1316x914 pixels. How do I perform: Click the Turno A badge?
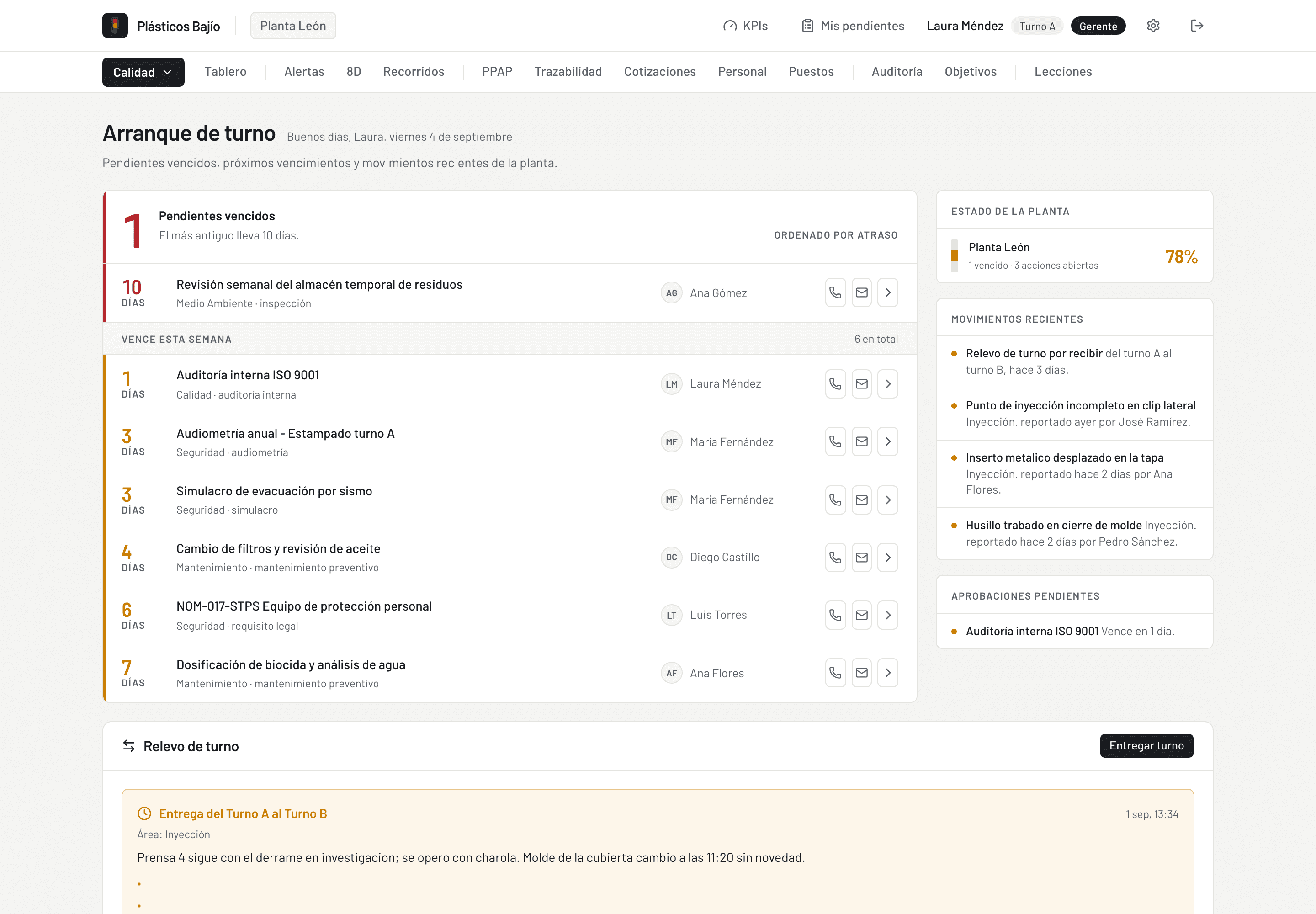pyautogui.click(x=1036, y=27)
